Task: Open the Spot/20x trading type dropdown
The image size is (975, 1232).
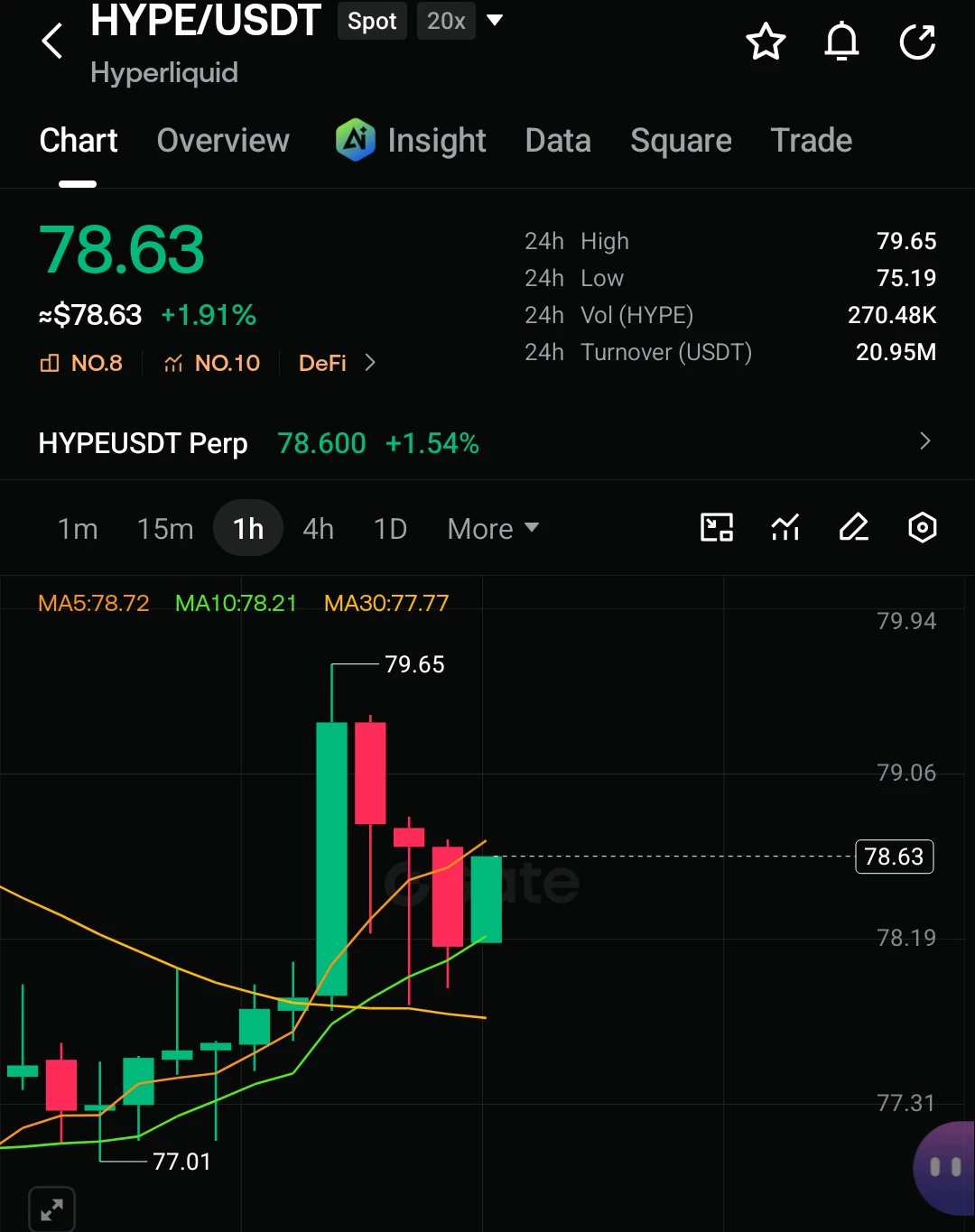Action: click(x=495, y=20)
